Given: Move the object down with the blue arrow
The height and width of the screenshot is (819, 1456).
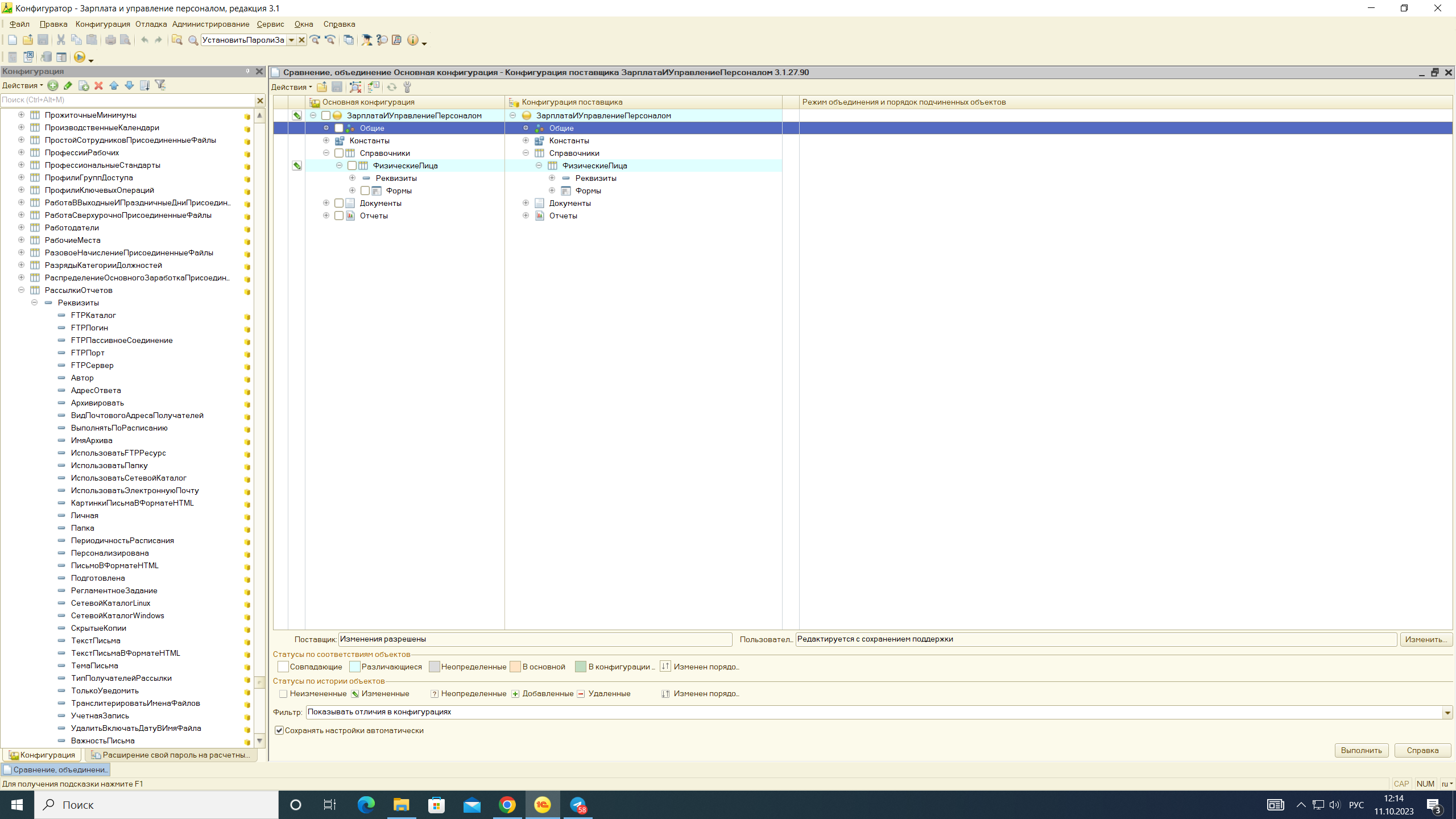Looking at the screenshot, I should click(x=129, y=85).
